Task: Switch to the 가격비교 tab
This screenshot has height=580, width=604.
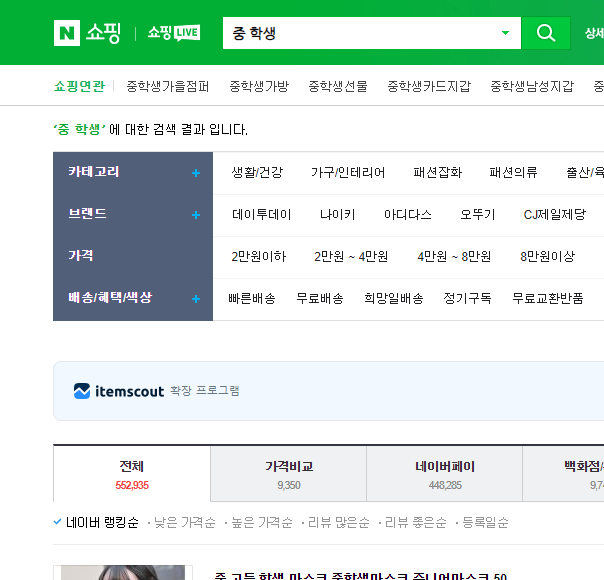Action: point(289,474)
